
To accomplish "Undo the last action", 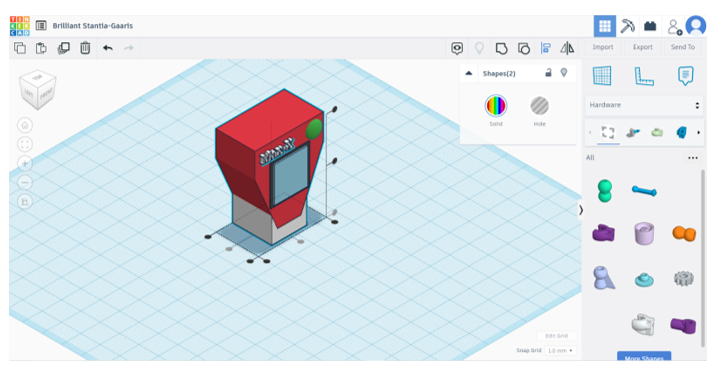I will [108, 48].
